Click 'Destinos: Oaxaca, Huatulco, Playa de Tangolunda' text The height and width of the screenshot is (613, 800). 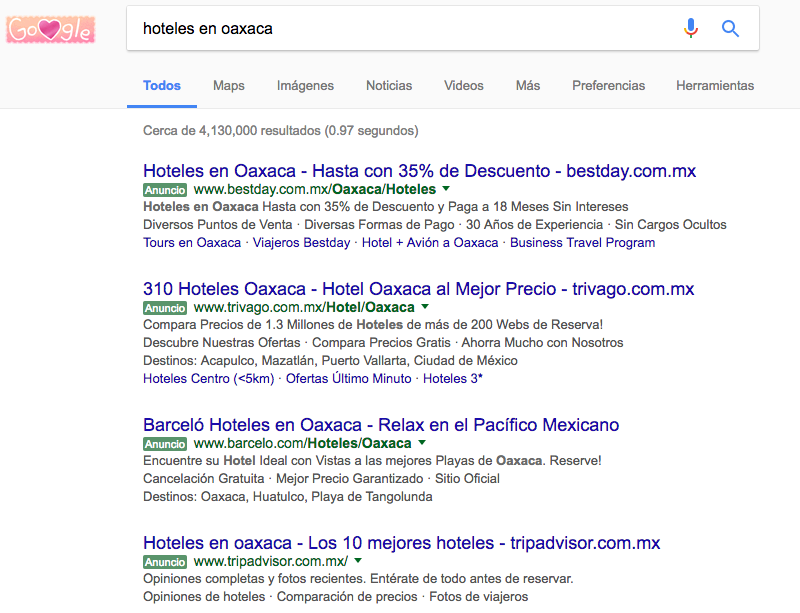click(288, 497)
